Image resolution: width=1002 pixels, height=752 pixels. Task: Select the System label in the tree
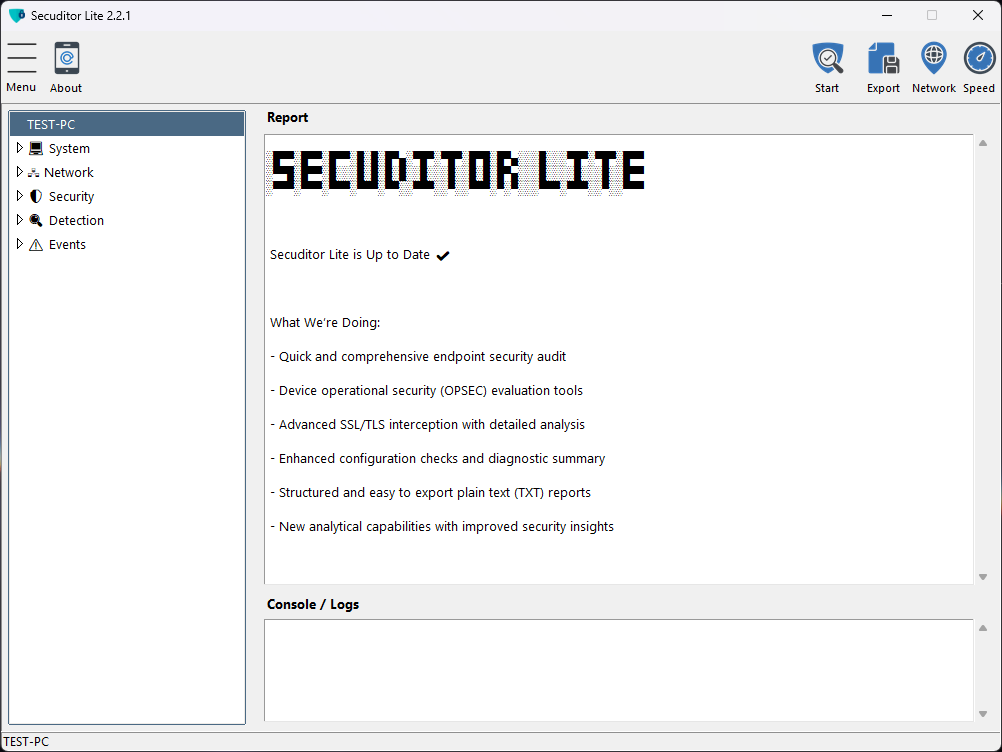(x=69, y=149)
